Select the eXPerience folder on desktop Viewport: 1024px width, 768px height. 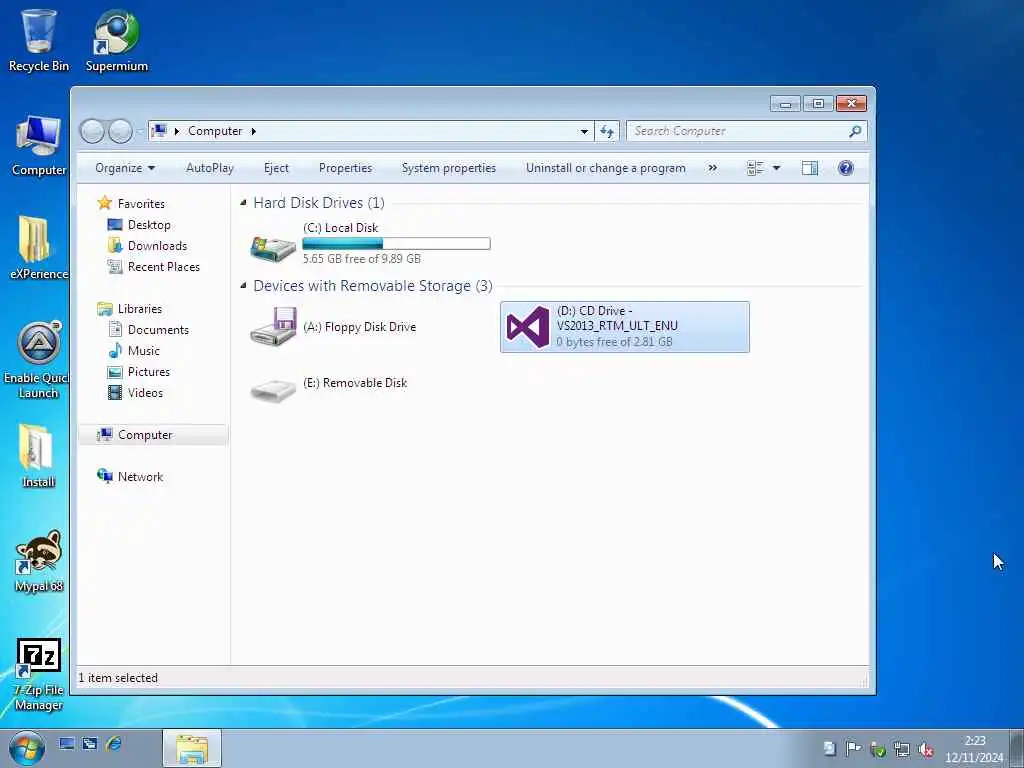click(39, 248)
